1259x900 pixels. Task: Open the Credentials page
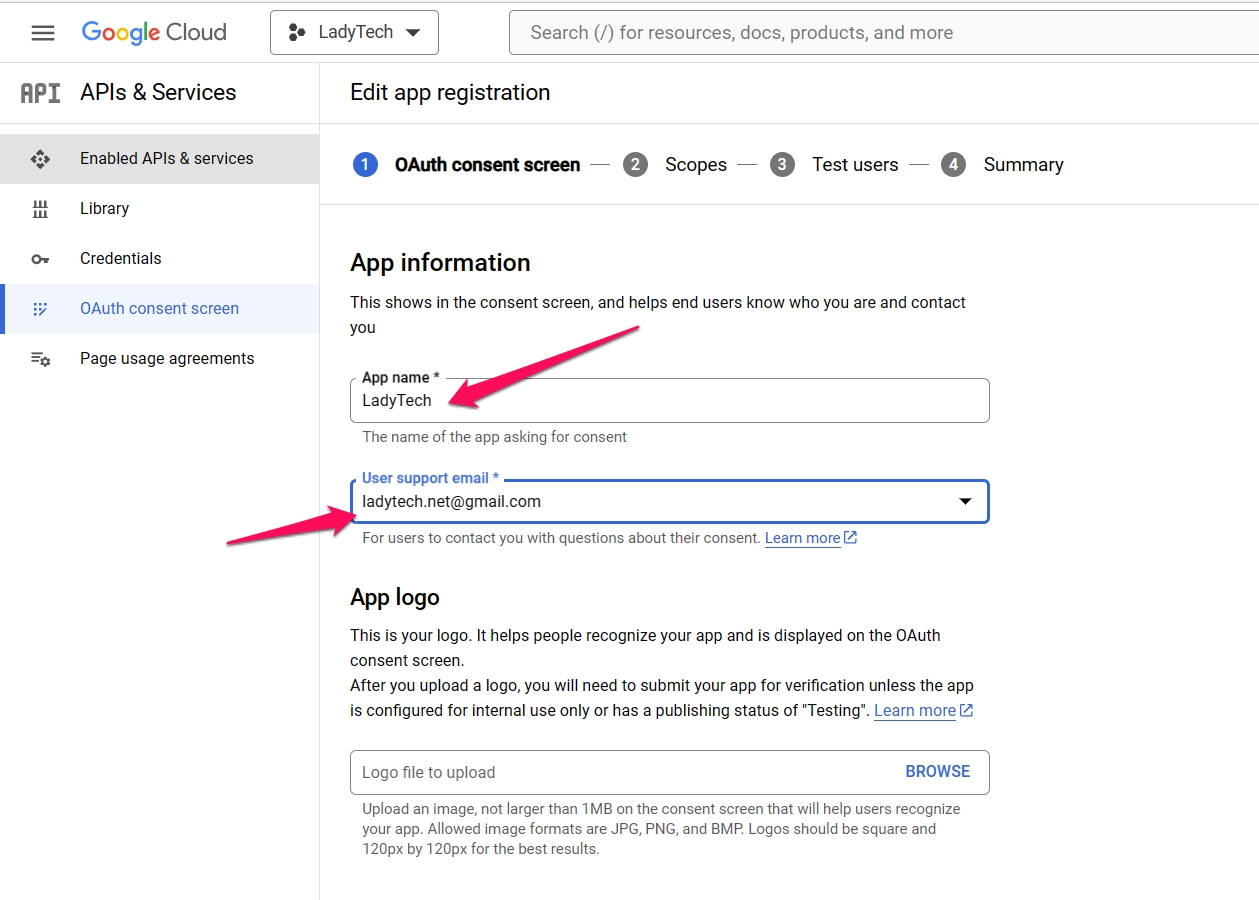tap(160, 259)
